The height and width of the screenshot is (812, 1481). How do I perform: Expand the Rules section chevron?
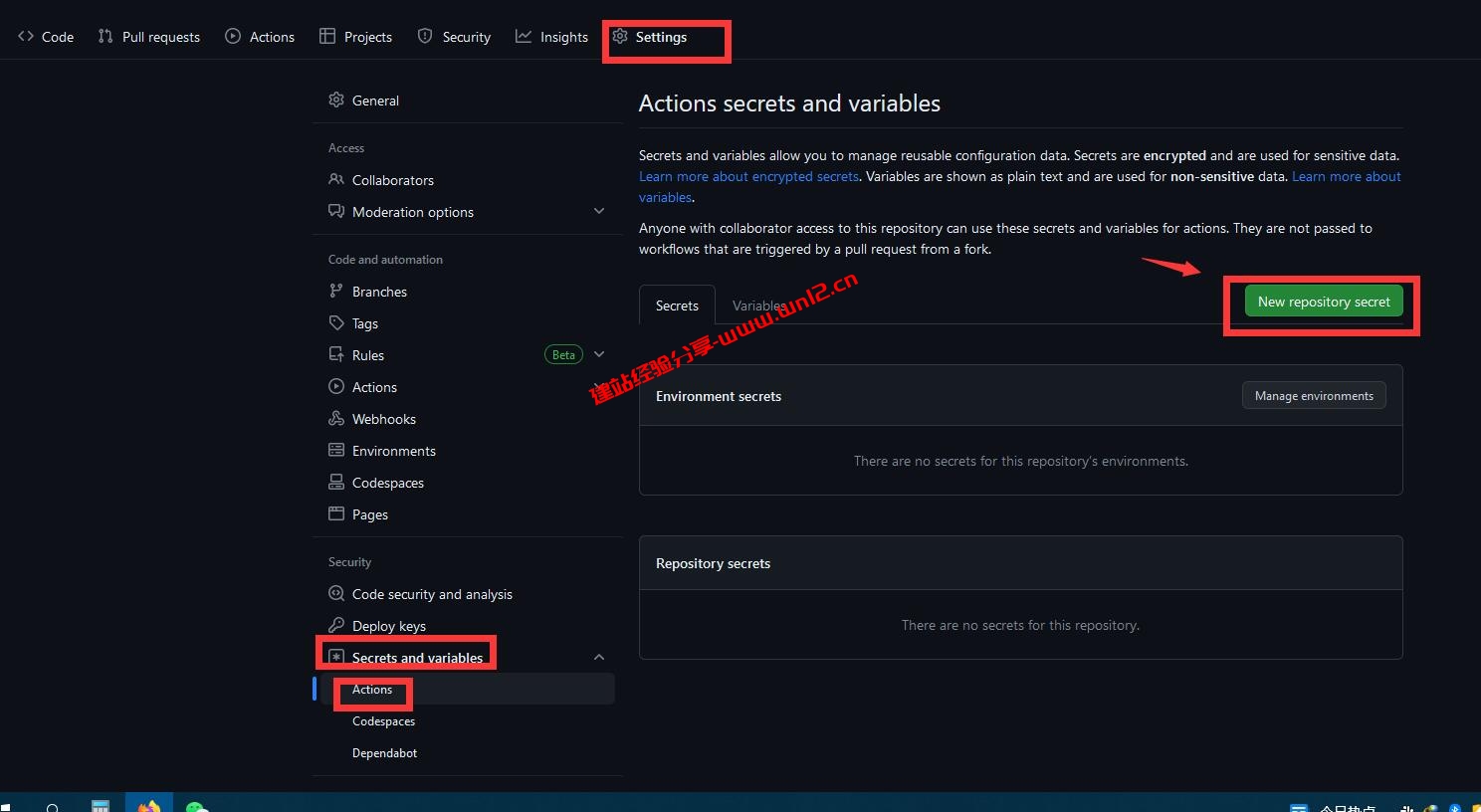click(x=599, y=355)
